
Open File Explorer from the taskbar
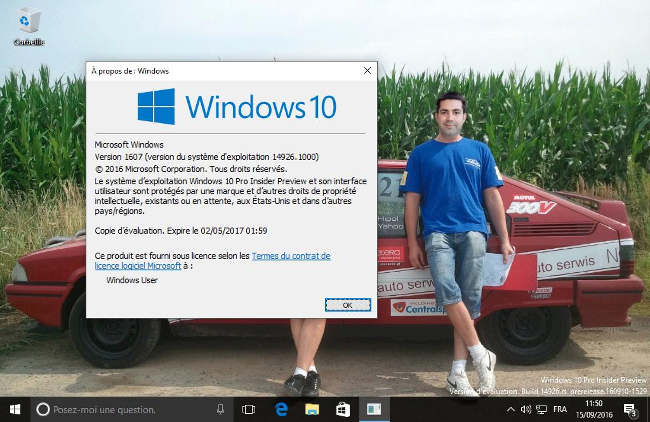[312, 409]
